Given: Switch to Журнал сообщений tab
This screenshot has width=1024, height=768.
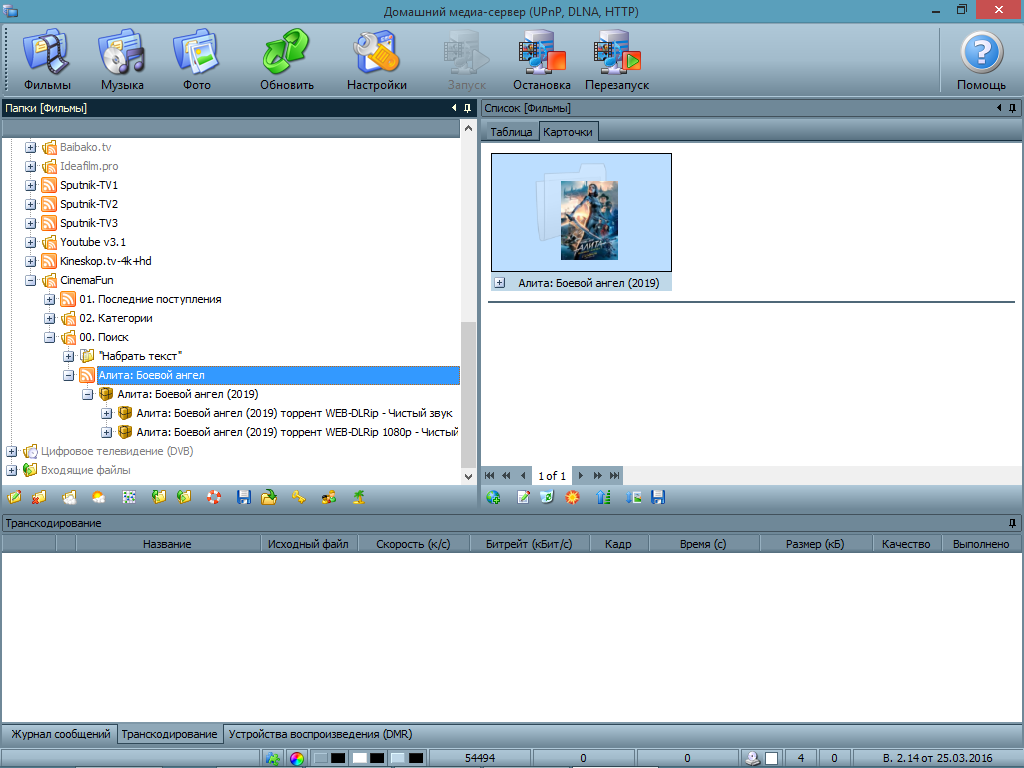Looking at the screenshot, I should [59, 734].
